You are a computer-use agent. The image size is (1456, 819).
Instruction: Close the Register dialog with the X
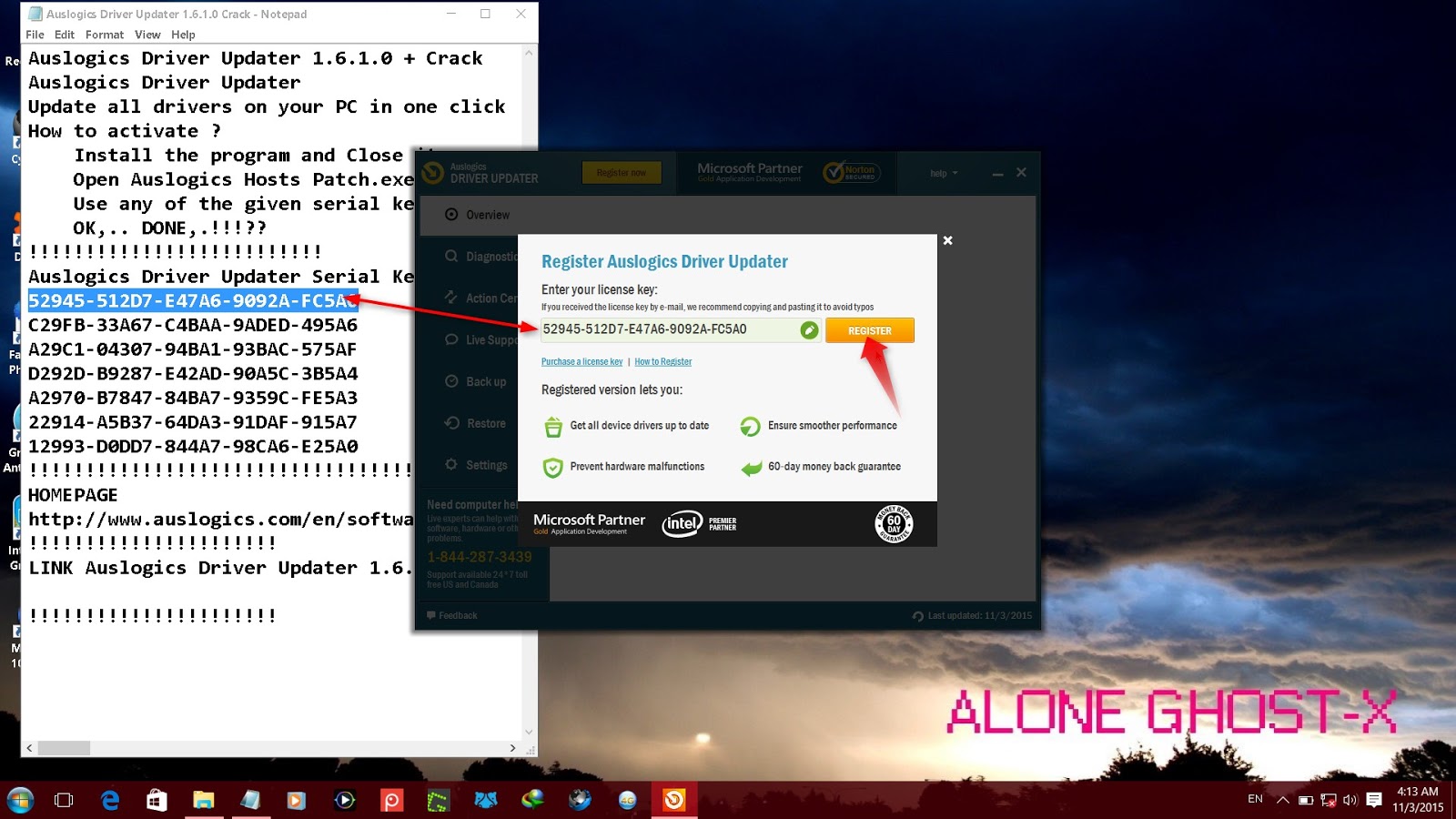click(947, 240)
